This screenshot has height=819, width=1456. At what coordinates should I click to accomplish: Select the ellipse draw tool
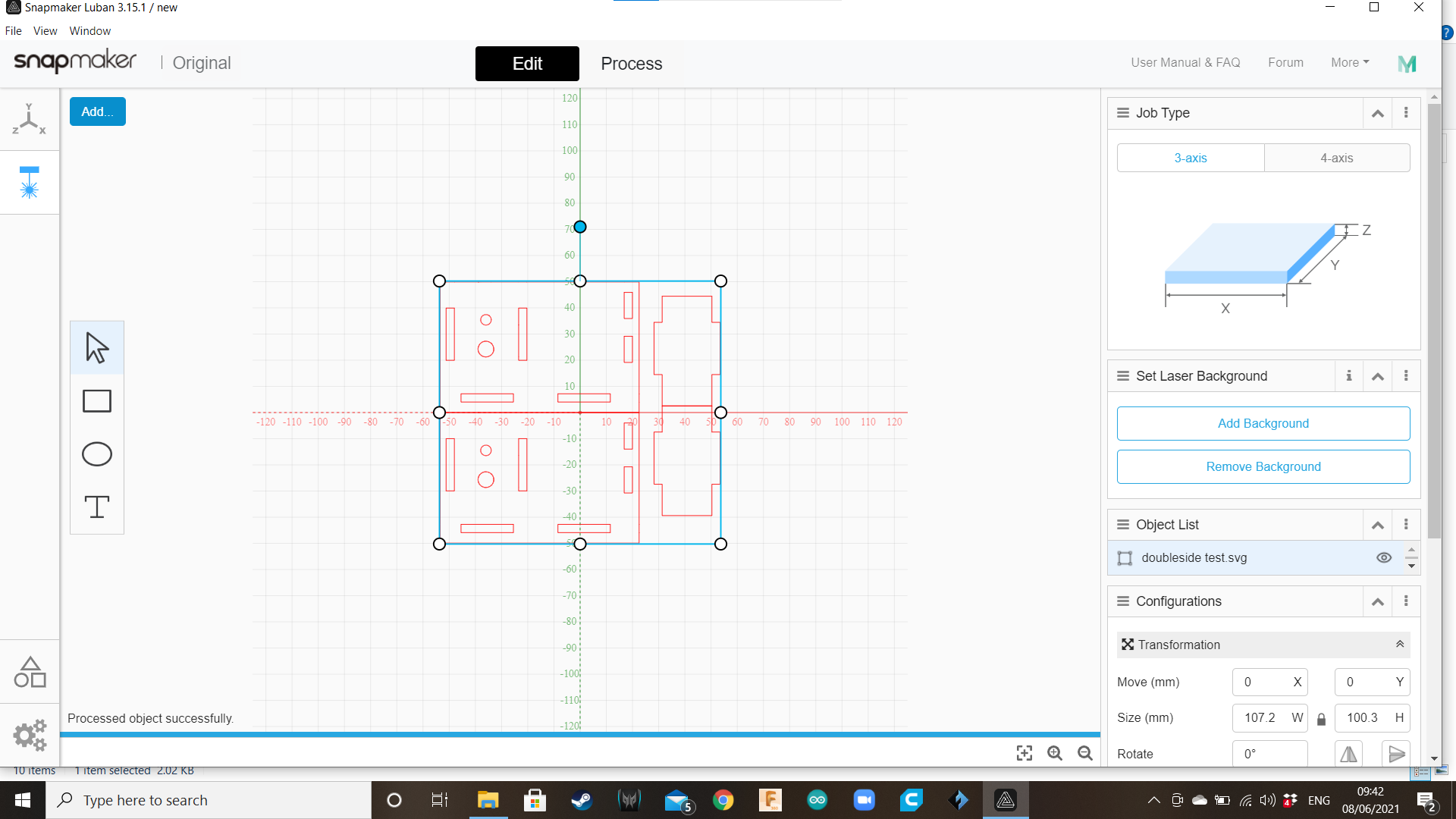(x=97, y=453)
